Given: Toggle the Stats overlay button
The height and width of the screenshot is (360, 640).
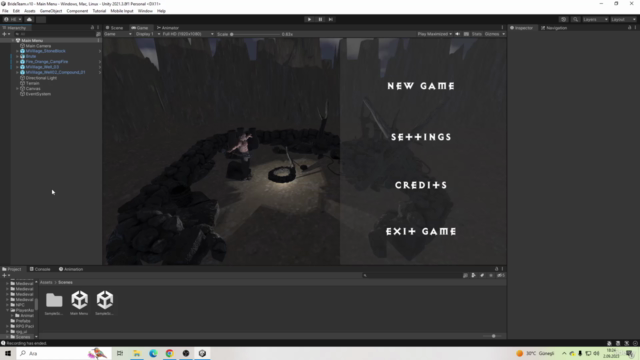Looking at the screenshot, I should click(x=477, y=34).
